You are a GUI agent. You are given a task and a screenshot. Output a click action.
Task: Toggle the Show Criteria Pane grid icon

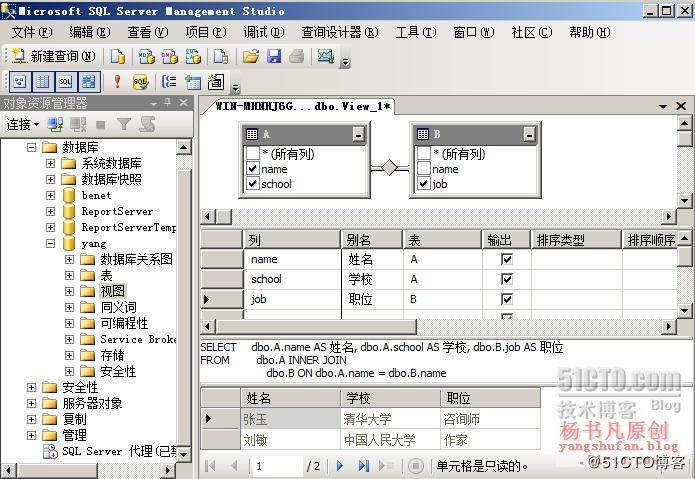pyautogui.click(x=43, y=82)
